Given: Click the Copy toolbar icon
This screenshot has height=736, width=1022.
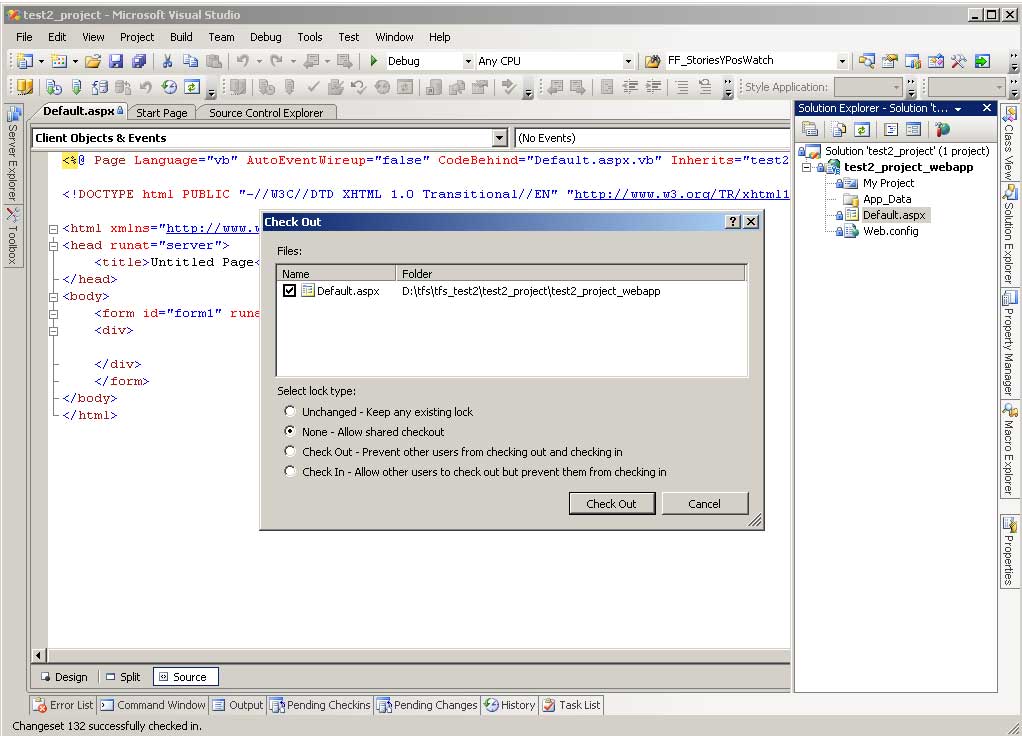Looking at the screenshot, I should pyautogui.click(x=190, y=61).
